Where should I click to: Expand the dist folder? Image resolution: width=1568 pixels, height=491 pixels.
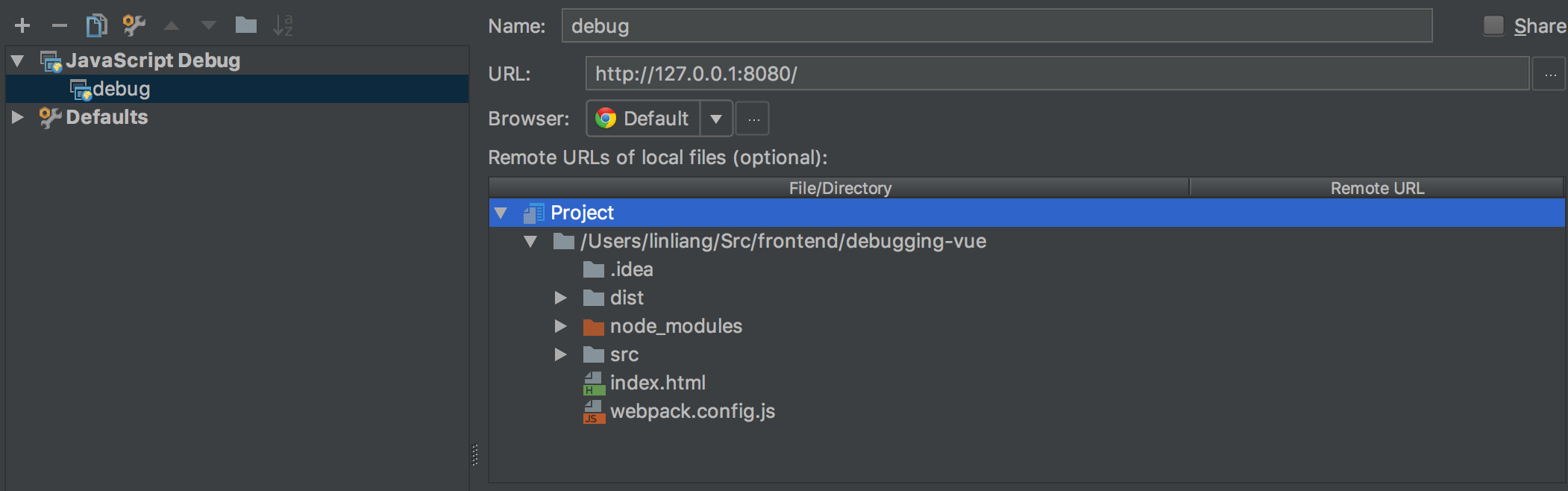(x=561, y=298)
